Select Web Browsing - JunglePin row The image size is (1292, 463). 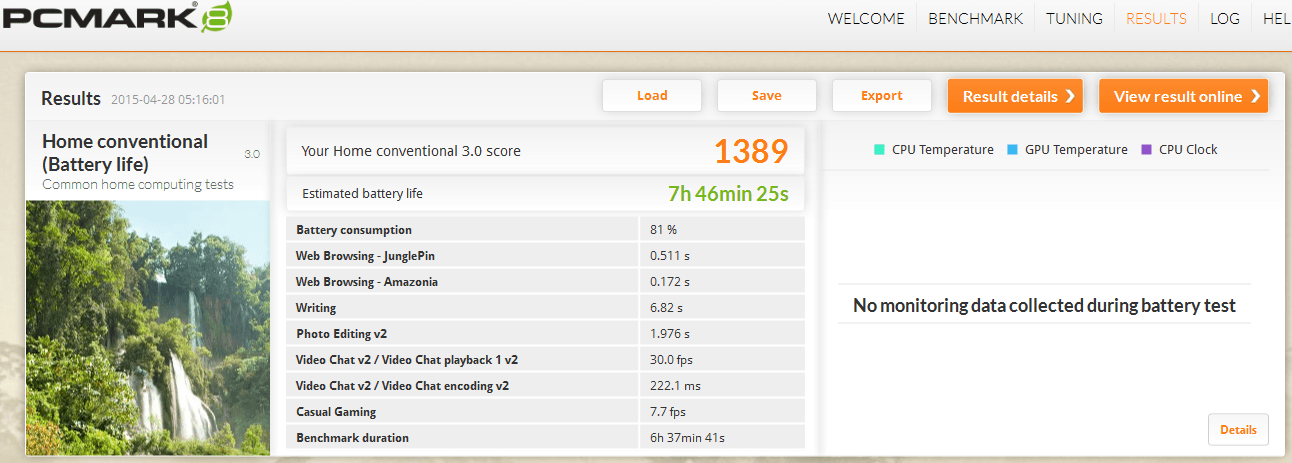pyautogui.click(x=544, y=255)
